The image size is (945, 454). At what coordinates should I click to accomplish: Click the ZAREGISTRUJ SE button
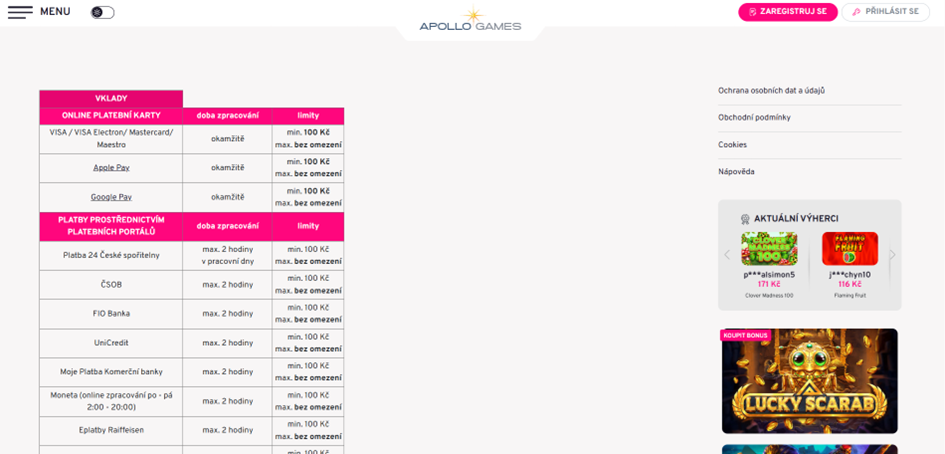click(x=788, y=12)
